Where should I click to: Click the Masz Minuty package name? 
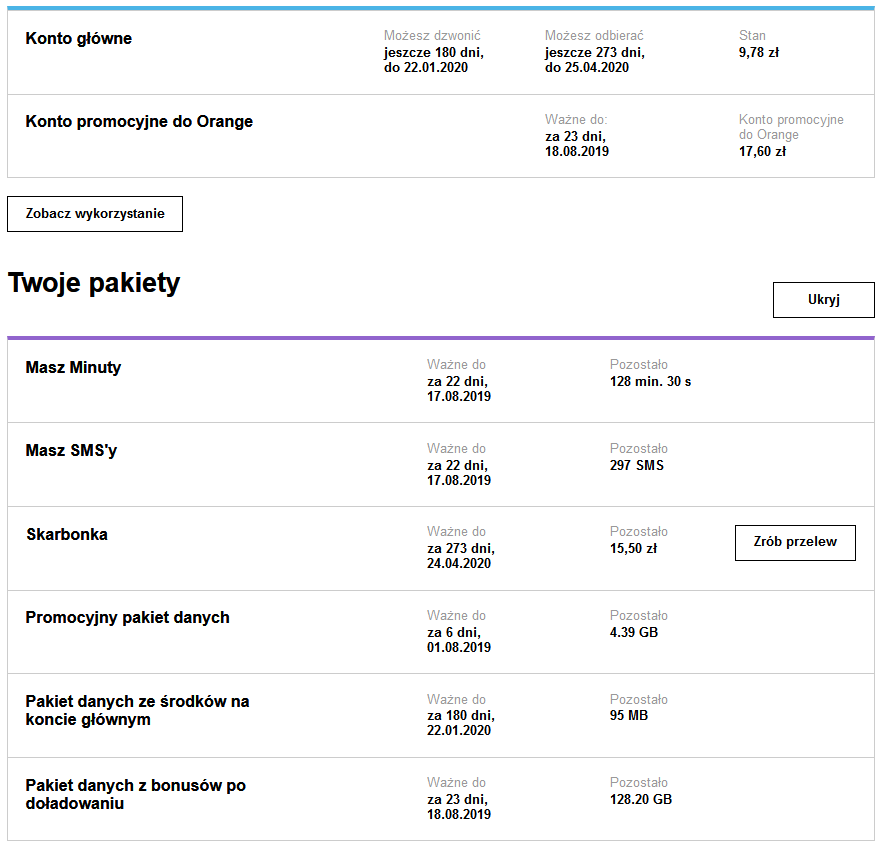73,368
